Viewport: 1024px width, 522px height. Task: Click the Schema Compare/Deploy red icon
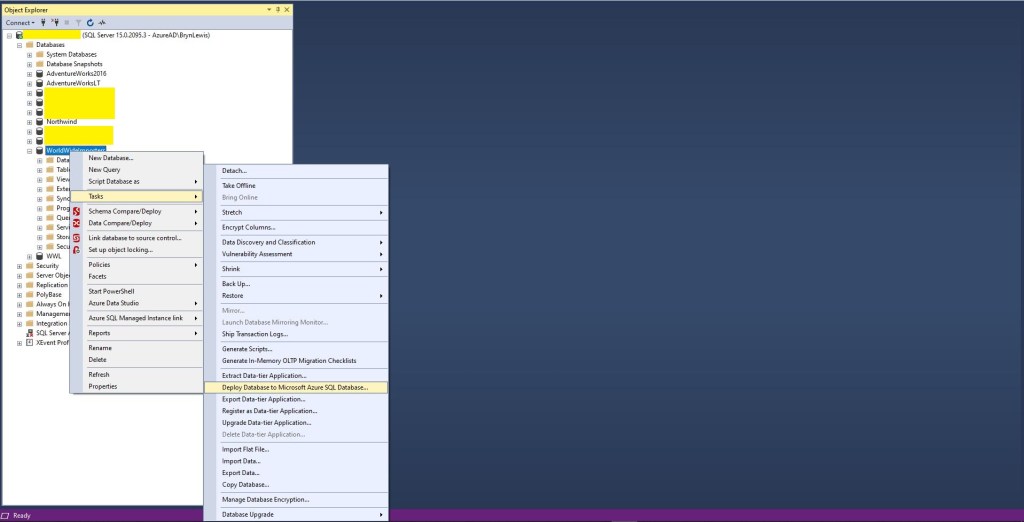click(x=77, y=212)
